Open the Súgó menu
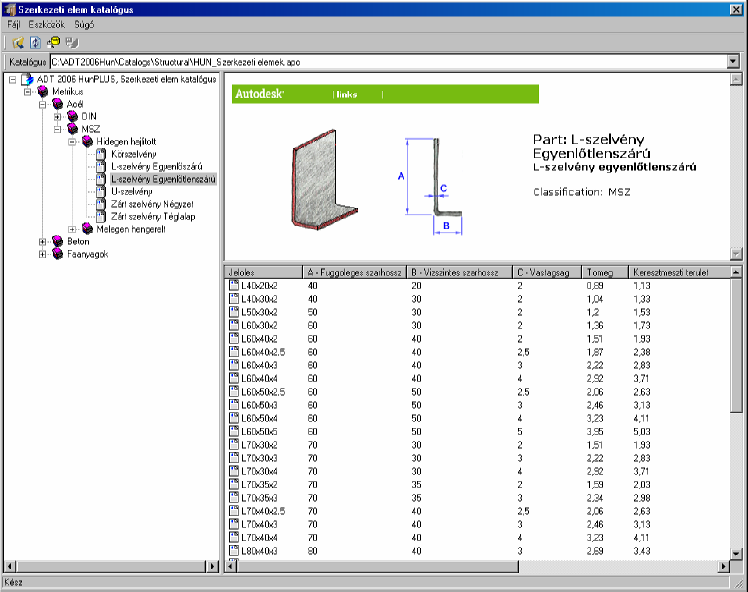Screen dimensions: 748x592 pyautogui.click(x=84, y=24)
